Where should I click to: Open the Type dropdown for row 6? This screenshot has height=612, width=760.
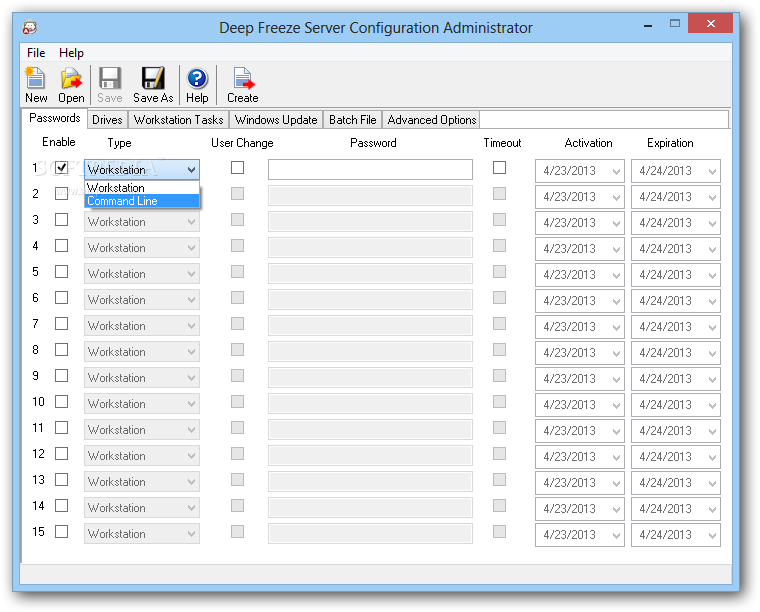pyautogui.click(x=142, y=300)
